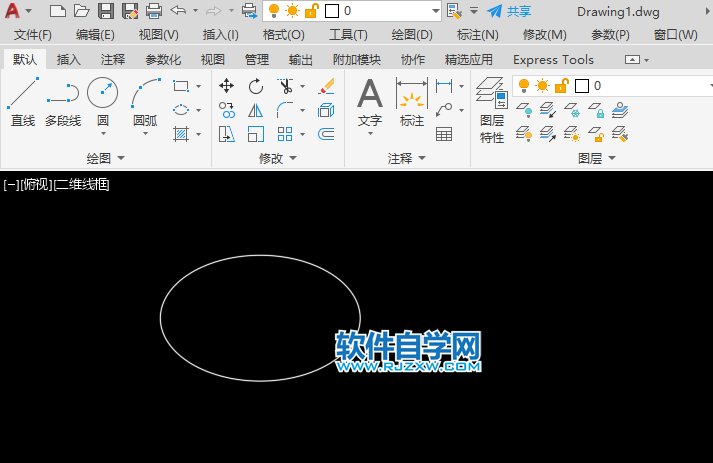
Task: Toggle layer on/off bulb in ribbon layer box
Action: [x=524, y=86]
